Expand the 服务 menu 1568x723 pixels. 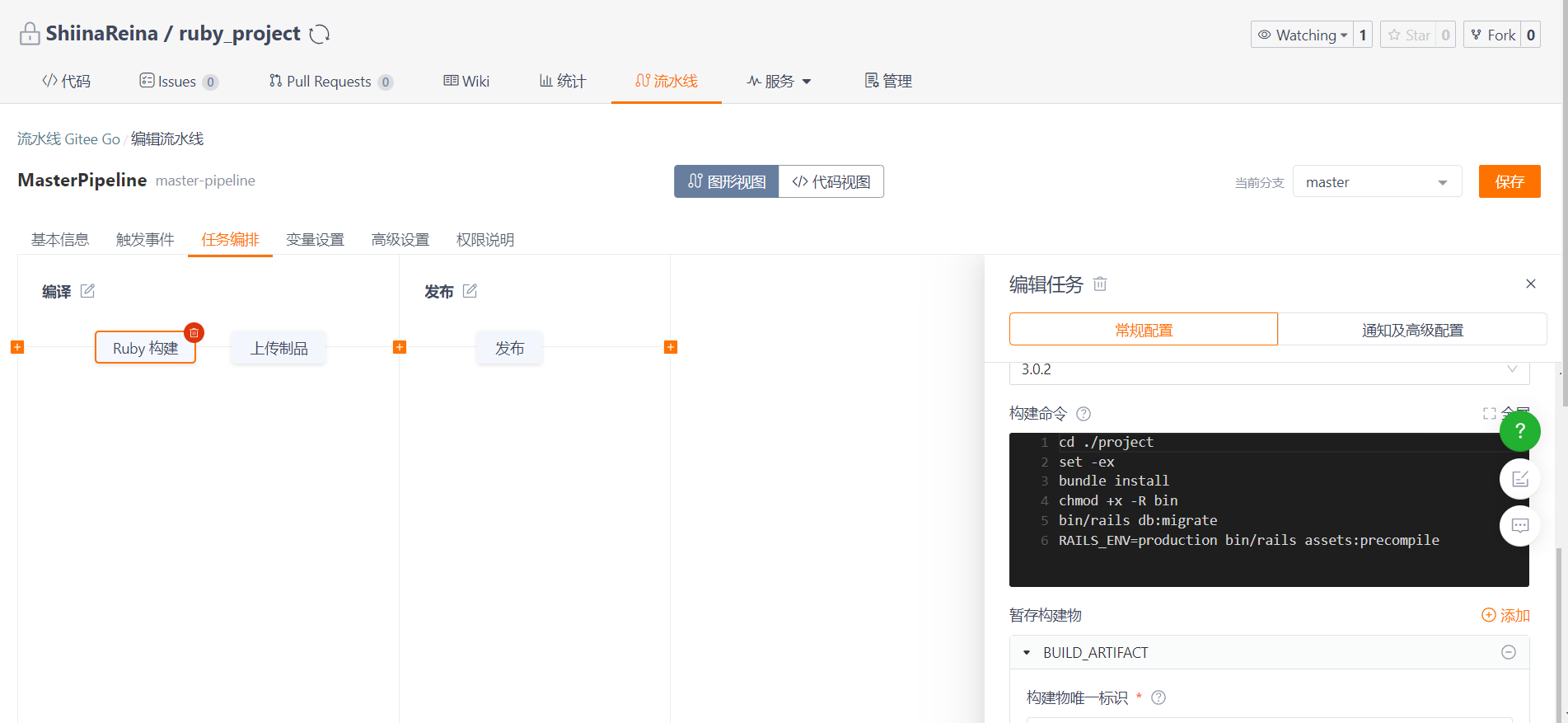(779, 81)
